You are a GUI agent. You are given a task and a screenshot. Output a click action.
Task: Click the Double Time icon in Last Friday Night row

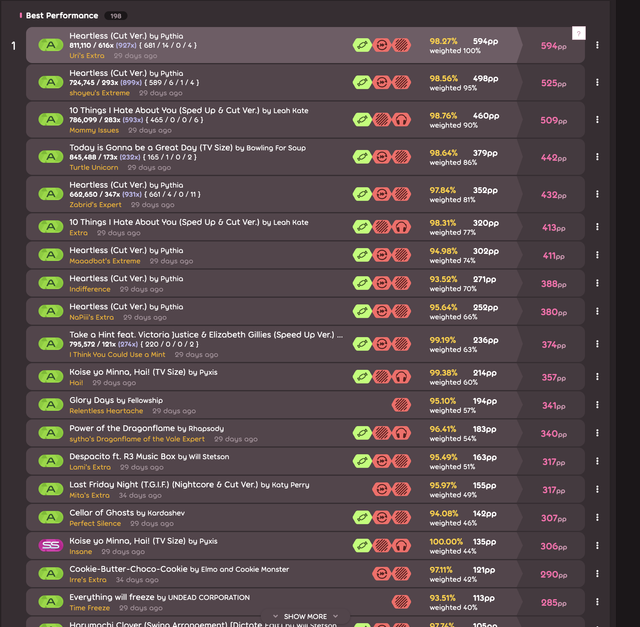click(382, 489)
